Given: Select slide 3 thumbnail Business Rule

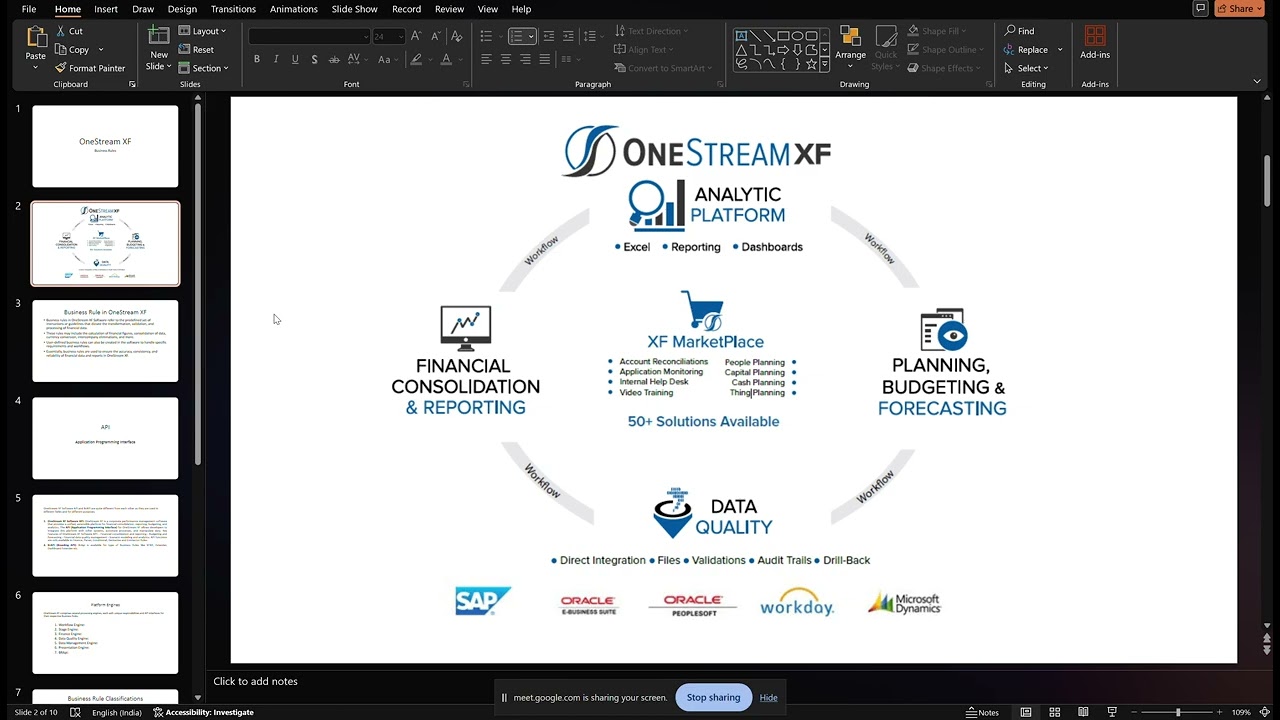Looking at the screenshot, I should [105, 340].
